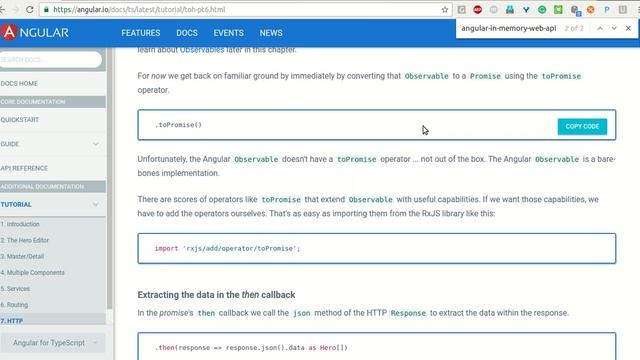The height and width of the screenshot is (360, 640).
Task: Close the find-in-page bar
Action: (628, 28)
